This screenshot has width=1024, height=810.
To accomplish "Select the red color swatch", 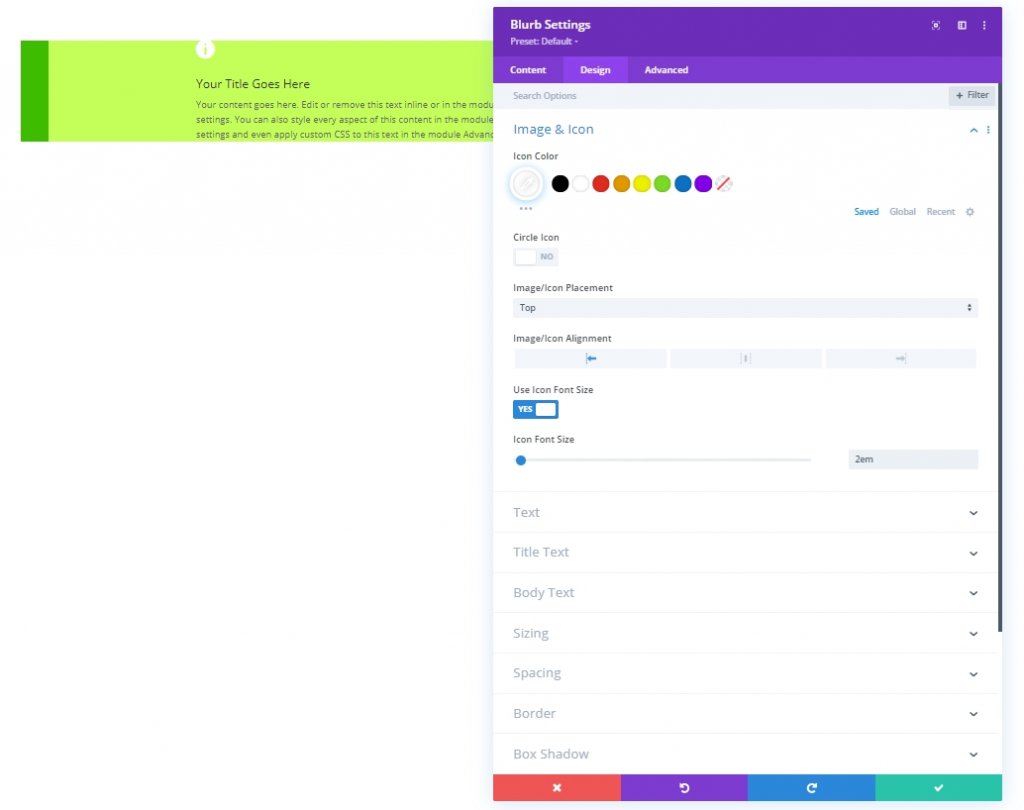I will (x=601, y=184).
